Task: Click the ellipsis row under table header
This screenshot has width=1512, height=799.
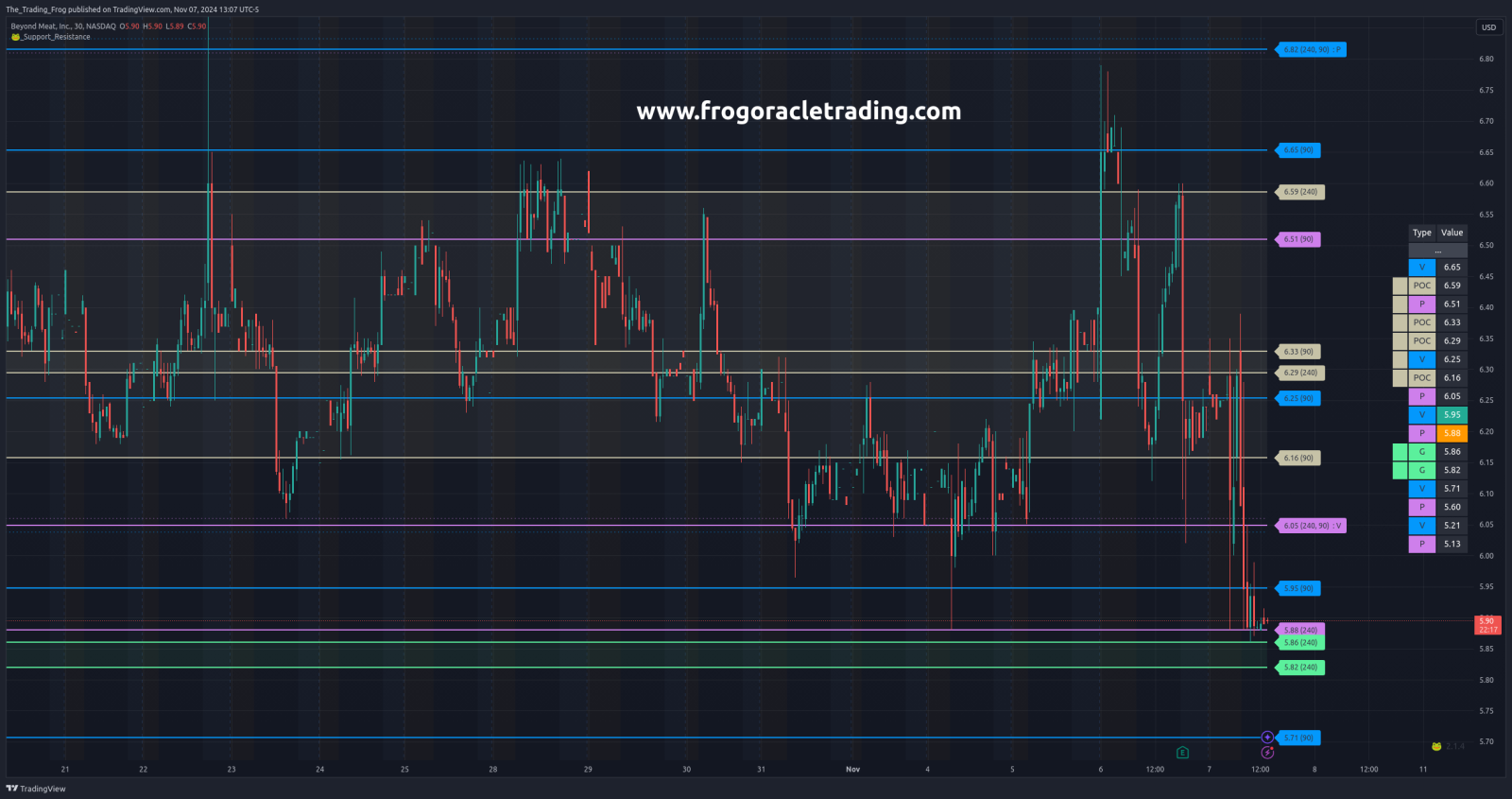Action: click(1438, 250)
